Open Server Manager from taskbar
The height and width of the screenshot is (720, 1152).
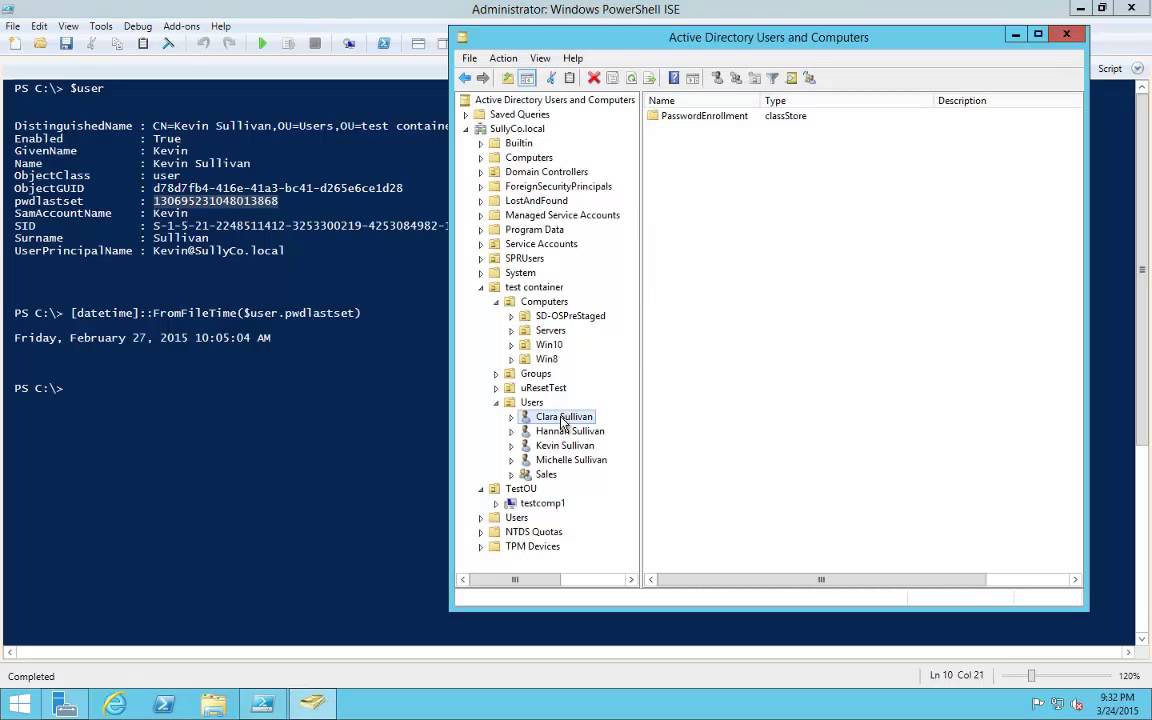tap(65, 705)
